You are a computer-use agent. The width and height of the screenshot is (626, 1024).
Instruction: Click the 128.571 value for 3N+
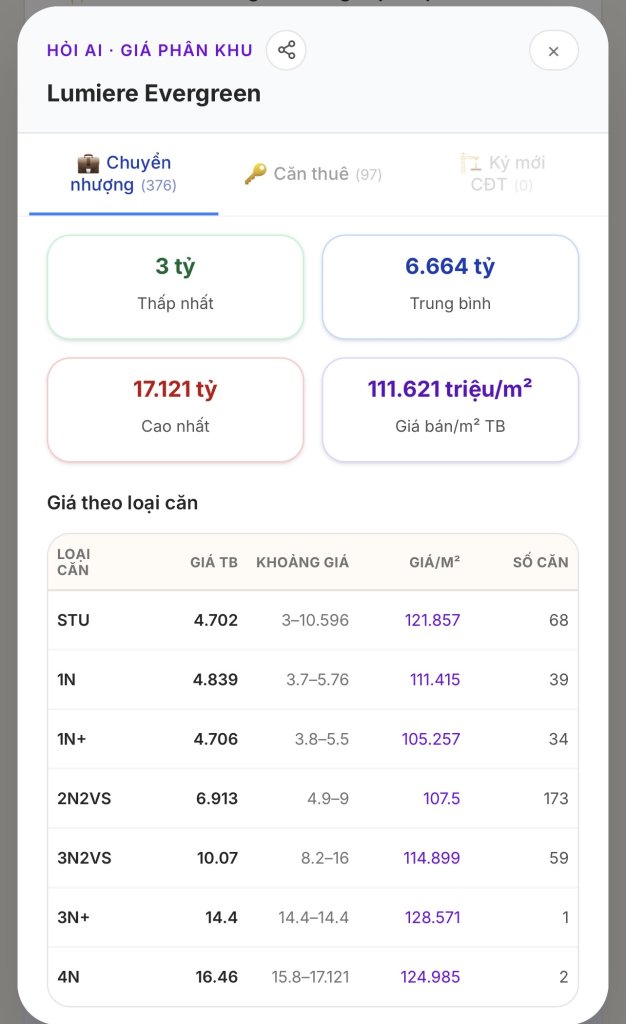432,918
